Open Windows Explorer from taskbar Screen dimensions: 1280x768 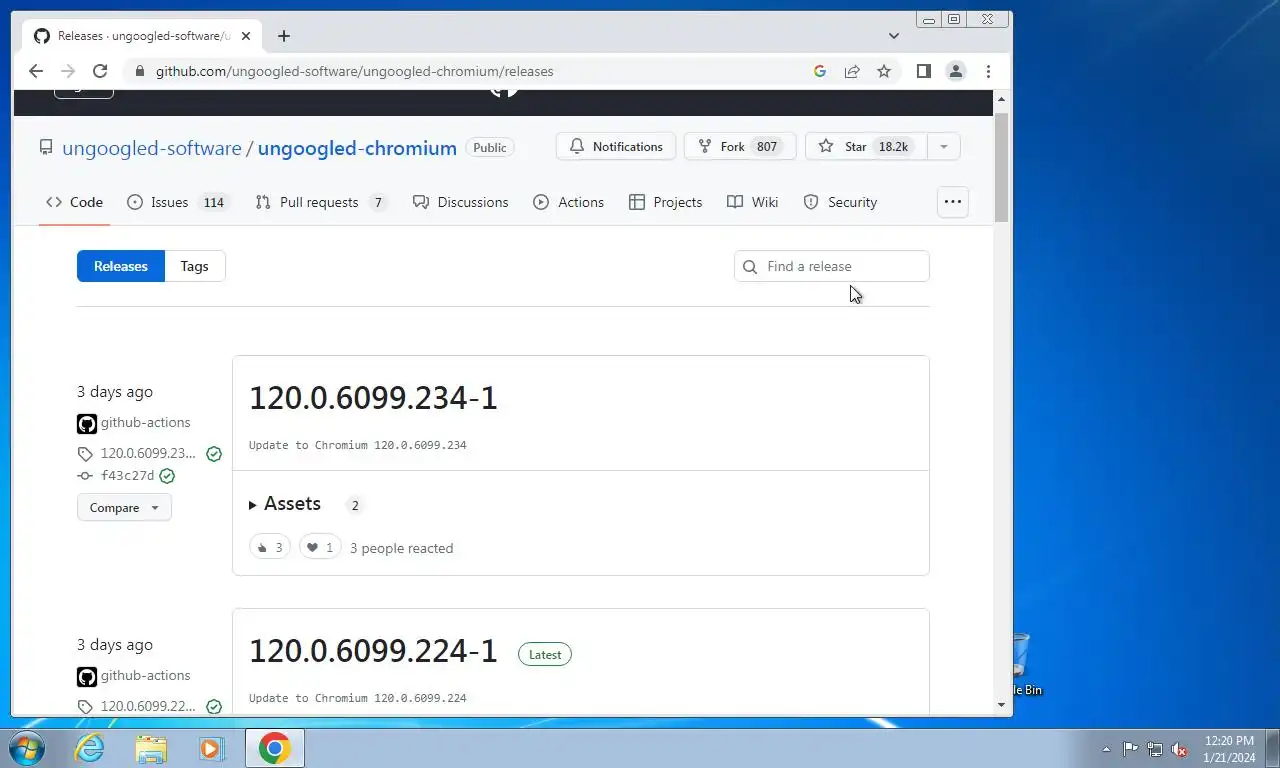pyautogui.click(x=151, y=748)
